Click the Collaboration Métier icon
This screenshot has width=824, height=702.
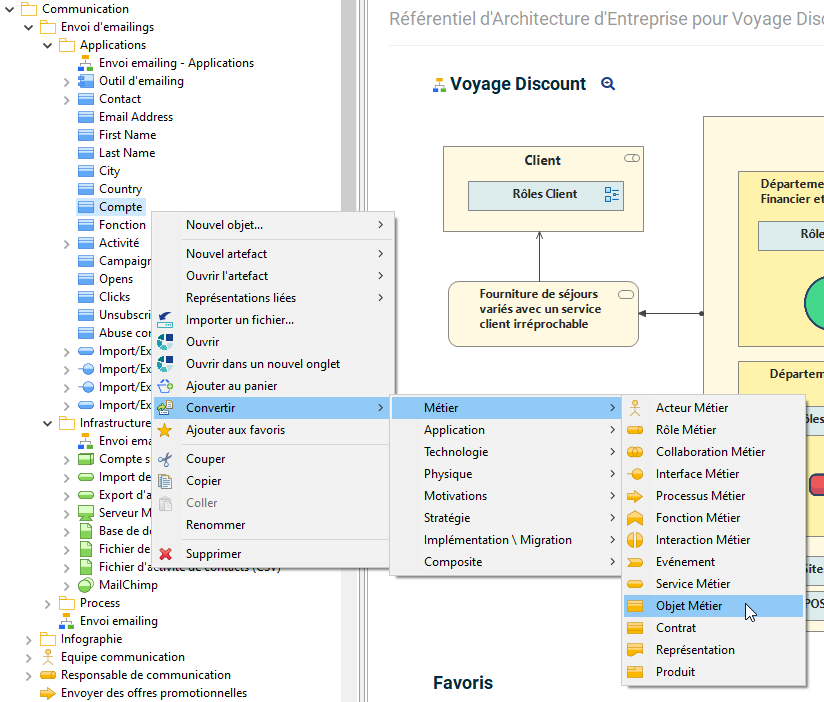[635, 452]
